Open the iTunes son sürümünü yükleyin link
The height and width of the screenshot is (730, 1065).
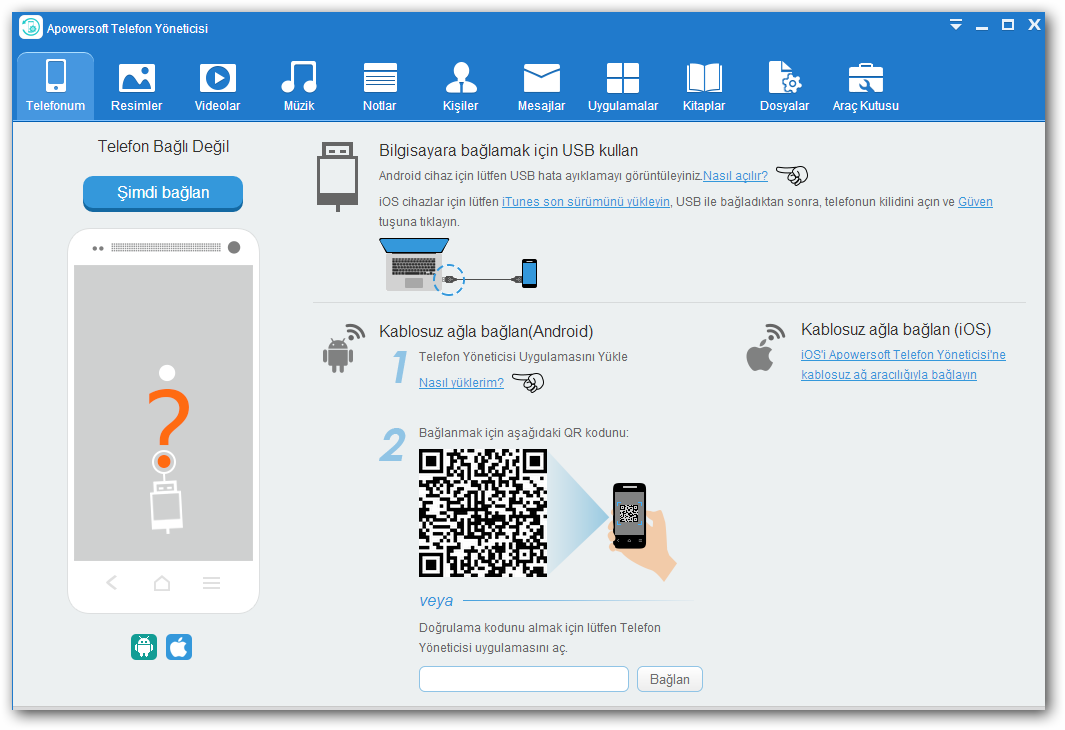pos(585,202)
